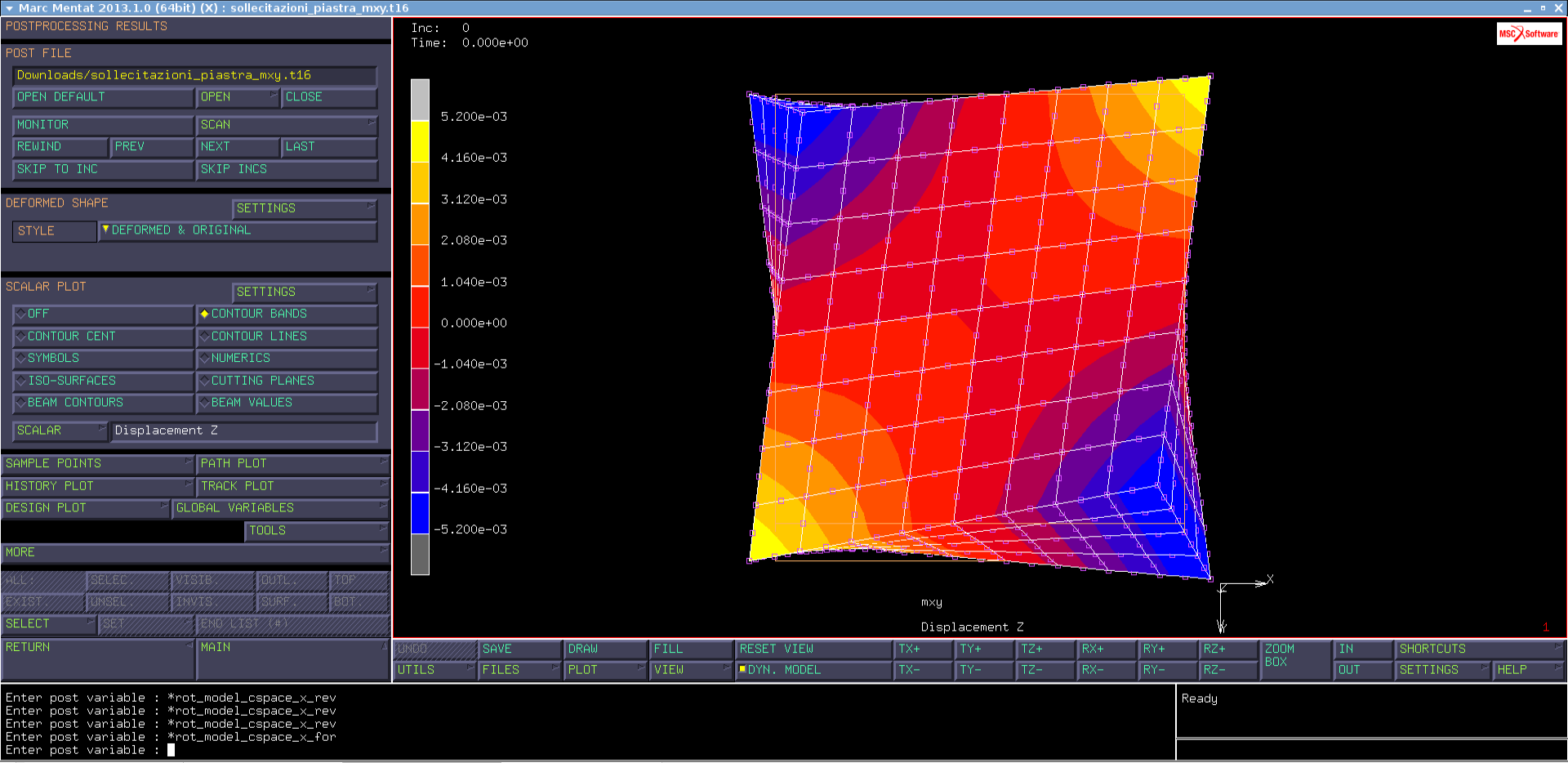Open the HISTORY PLOT menu

point(96,486)
